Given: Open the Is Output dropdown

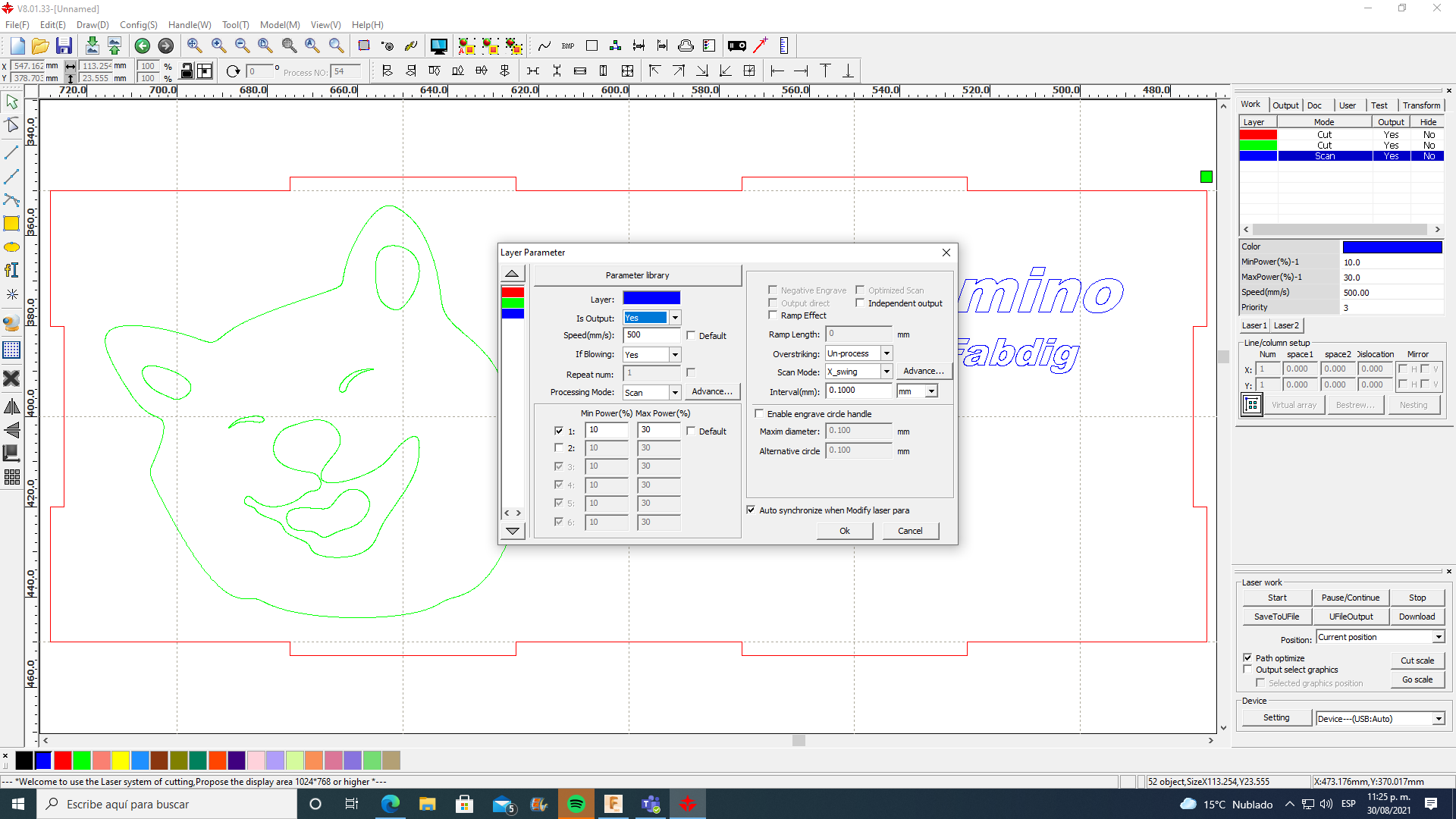Looking at the screenshot, I should (674, 318).
